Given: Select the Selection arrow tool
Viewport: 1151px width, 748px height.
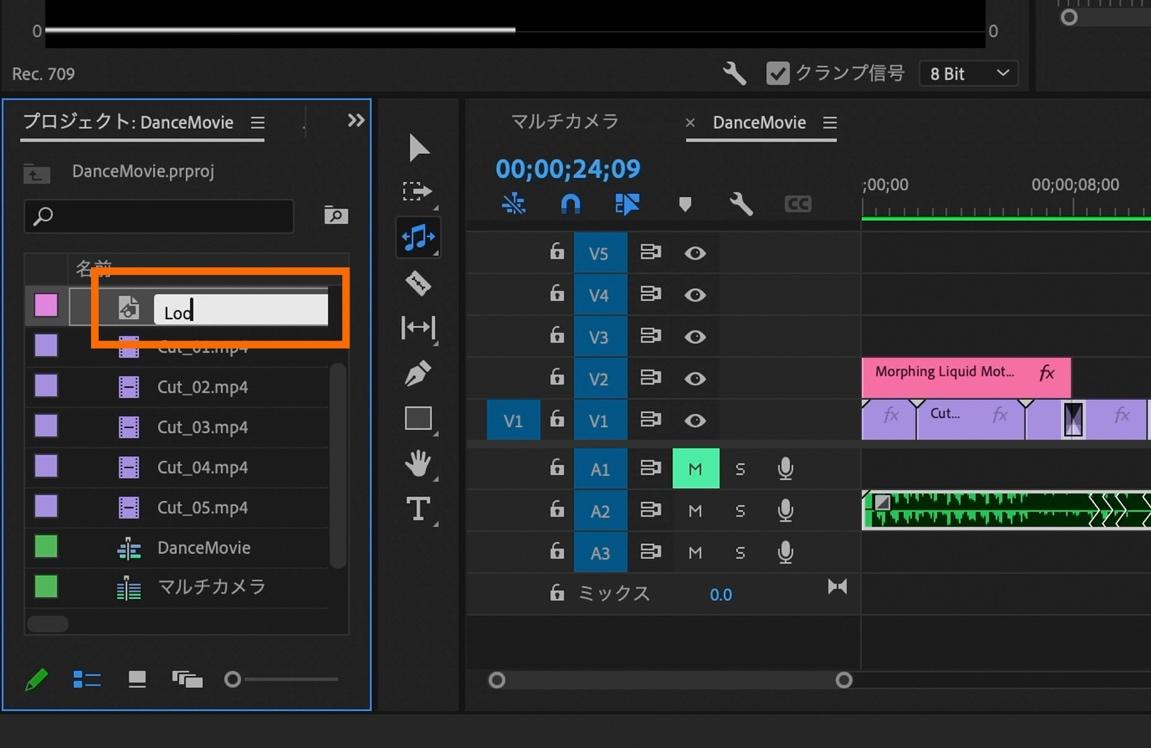Looking at the screenshot, I should pyautogui.click(x=418, y=148).
